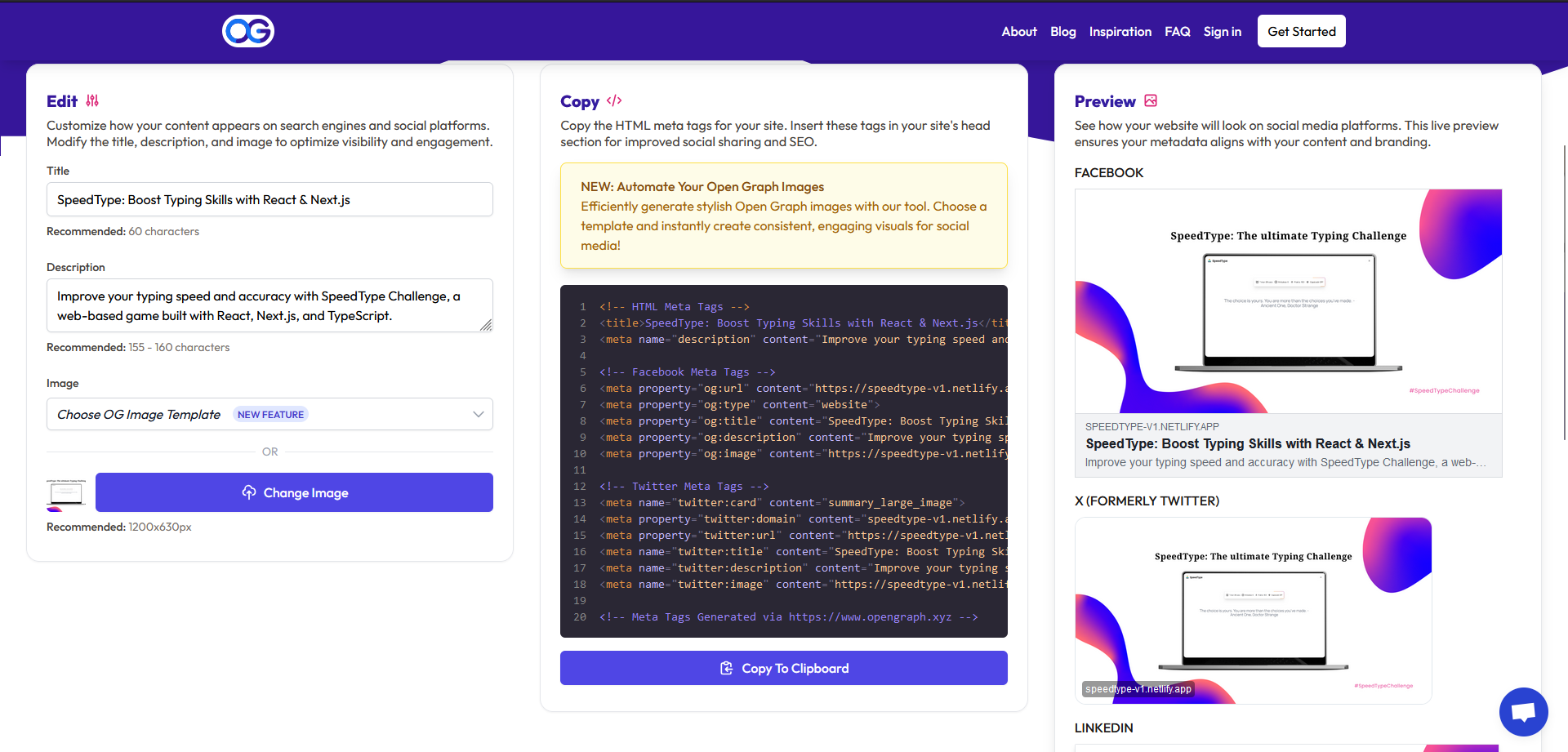Click the speedtype-v1.netlify.app label on Twitter card
Screen dimensions: 1568x752
coord(1138,689)
